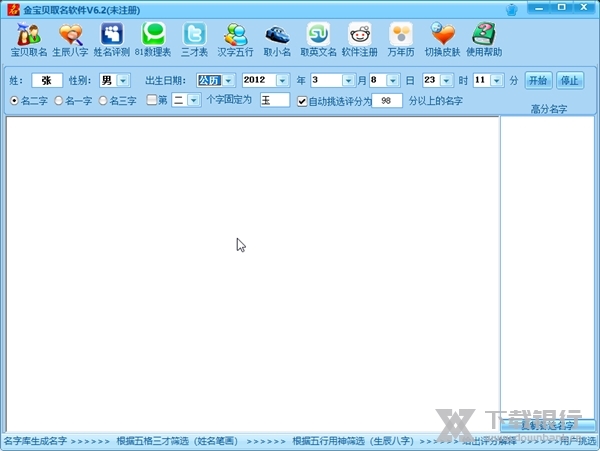This screenshot has height=451, width=600.
Task: Open 使用帮助 usage help
Action: point(484,40)
